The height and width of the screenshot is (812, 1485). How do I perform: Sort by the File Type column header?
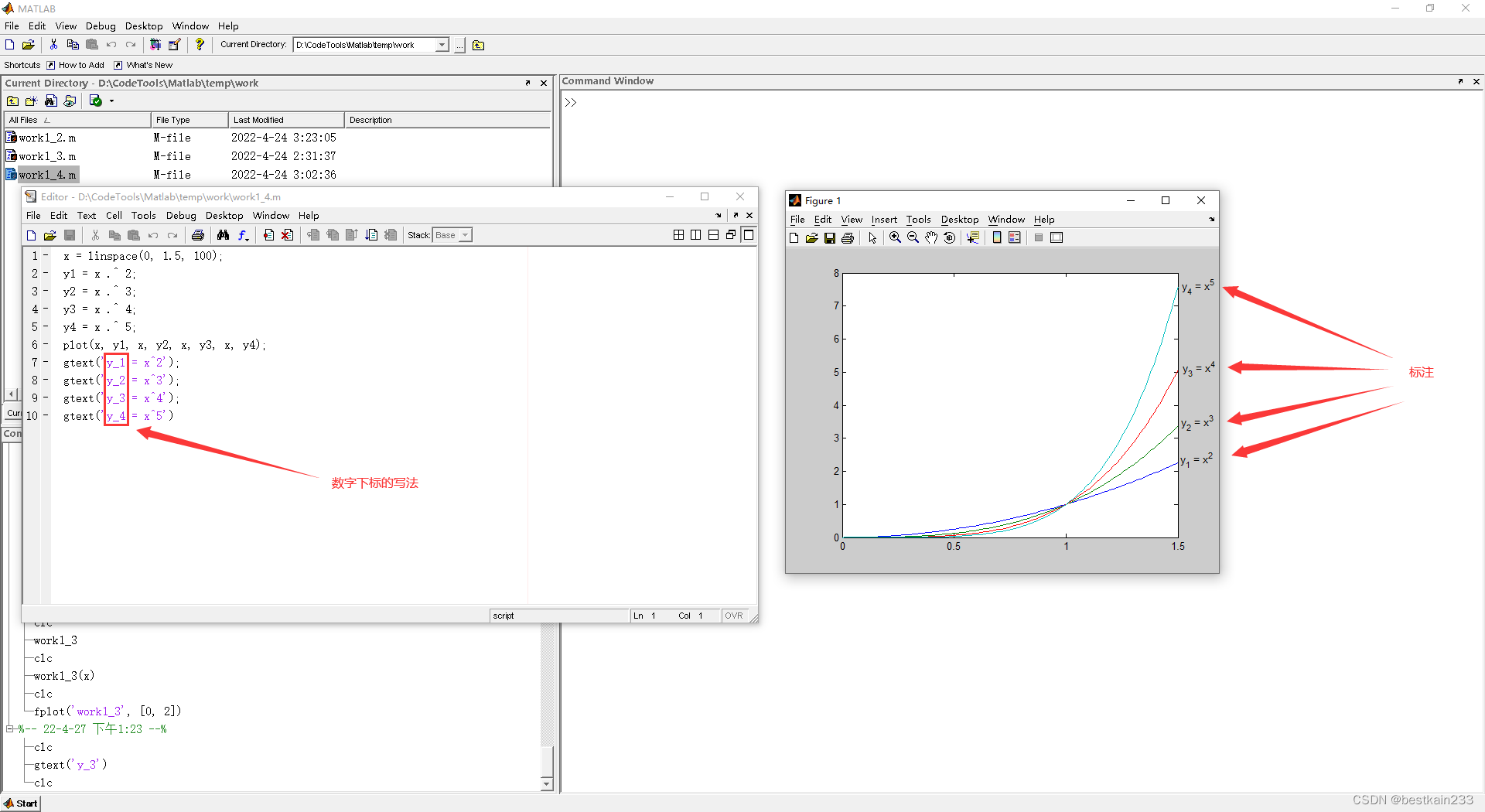pyautogui.click(x=189, y=120)
